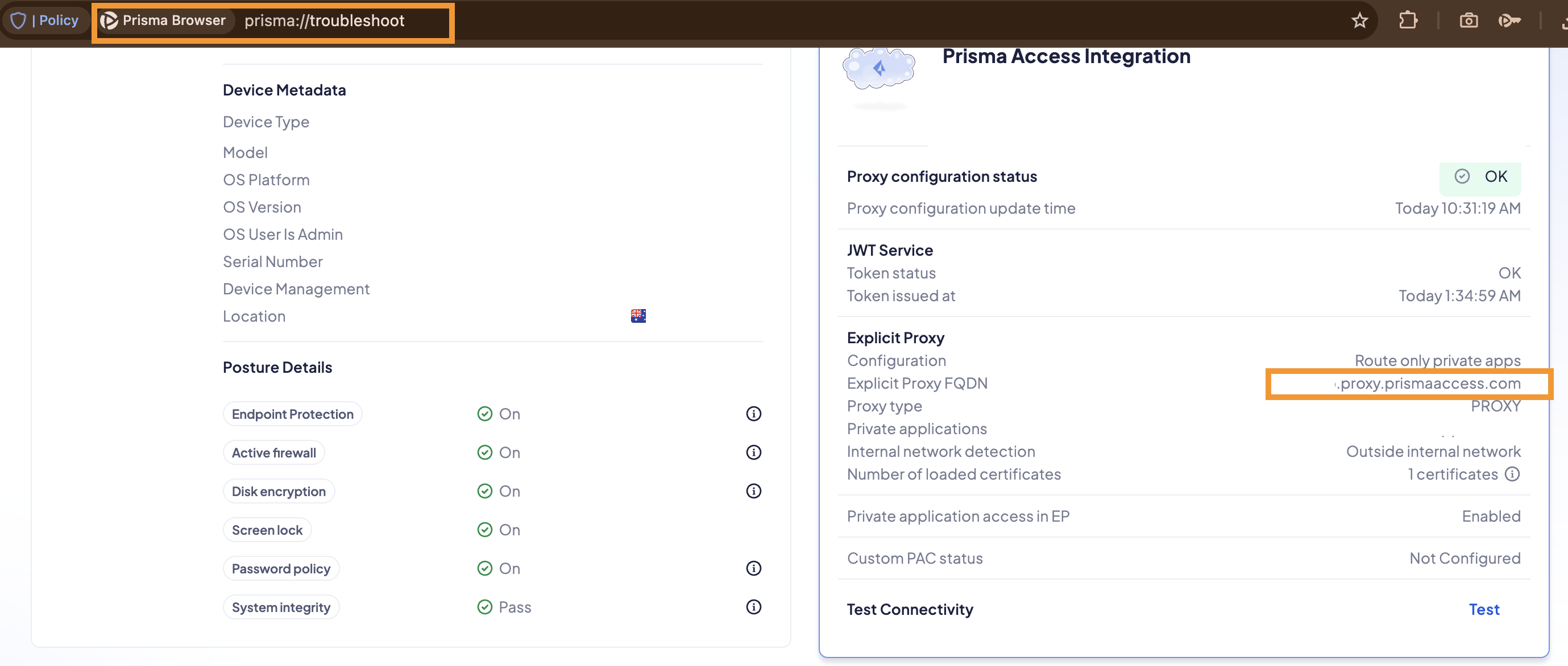Screen dimensions: 1568x666
Task: Bookmark the page with the star icon
Action: pyautogui.click(x=1359, y=20)
